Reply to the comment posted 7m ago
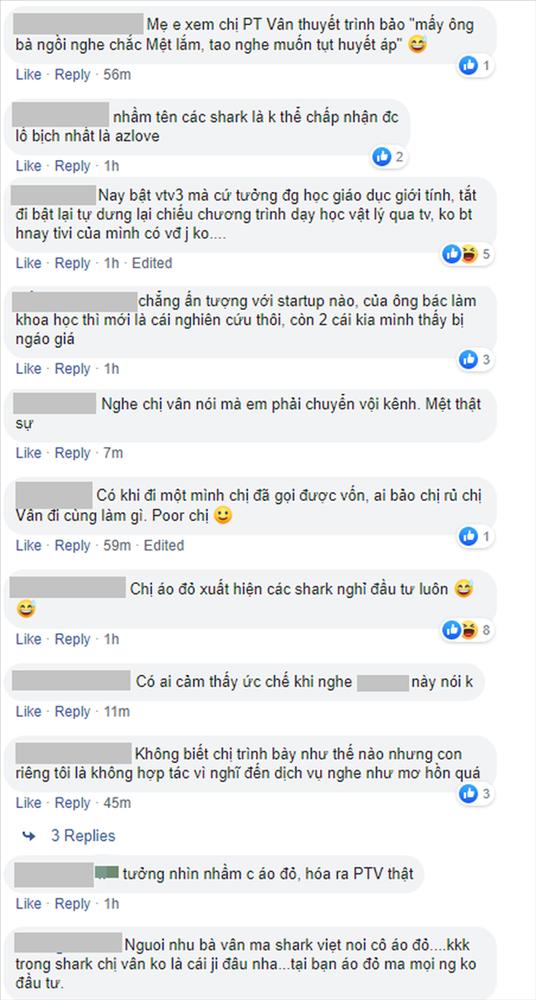Image resolution: width=536 pixels, height=1000 pixels. [x=72, y=453]
